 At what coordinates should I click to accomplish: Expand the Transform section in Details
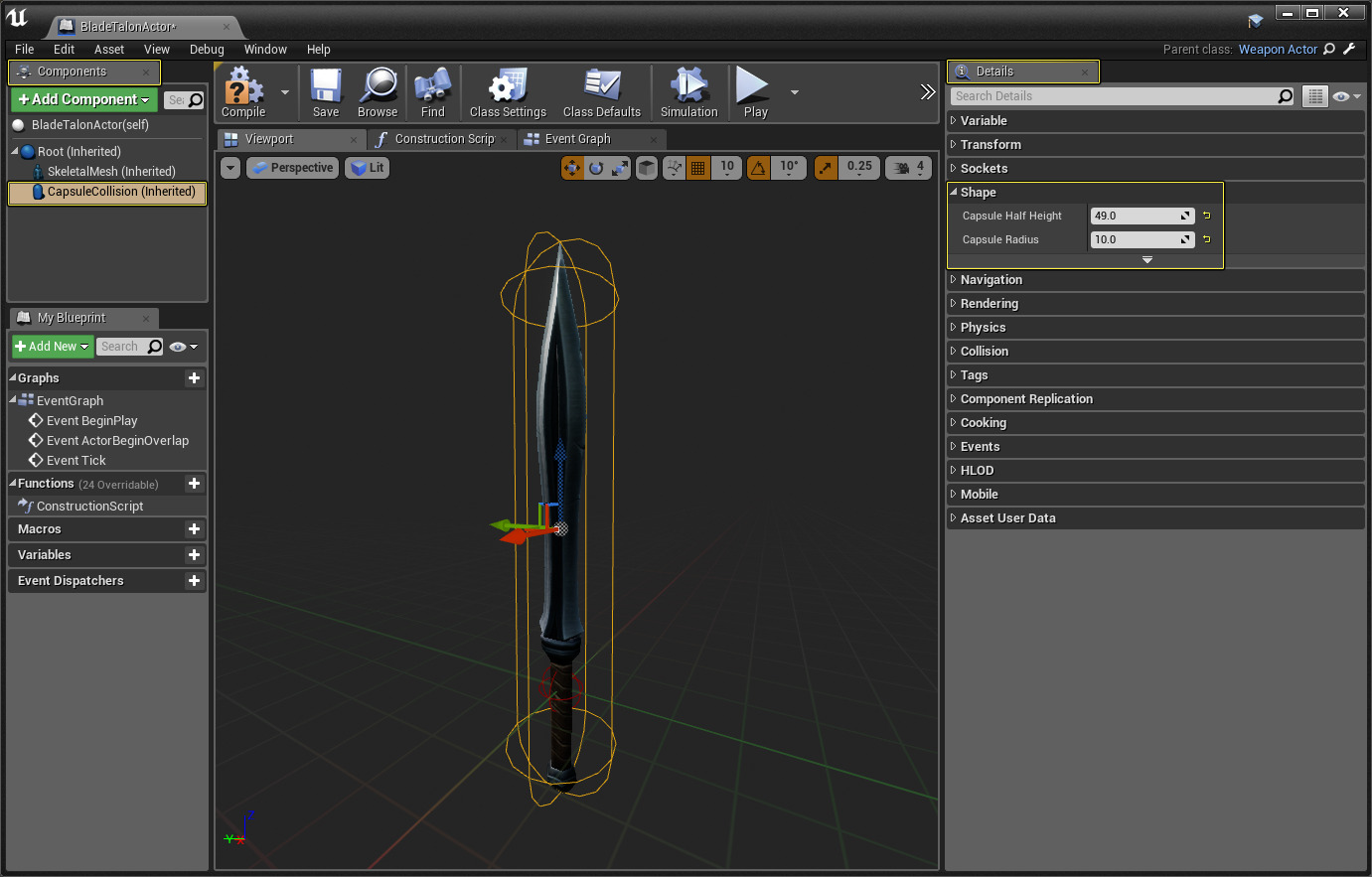tap(991, 145)
